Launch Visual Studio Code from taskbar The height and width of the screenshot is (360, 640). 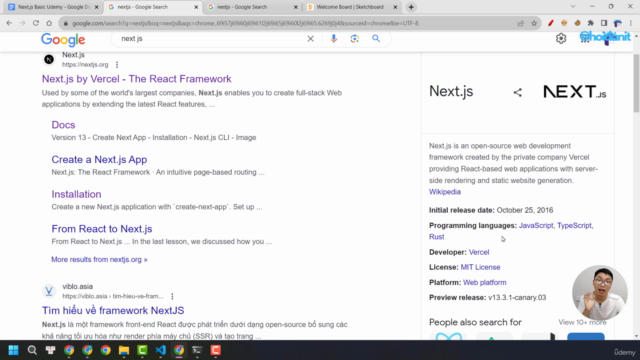coord(161,350)
